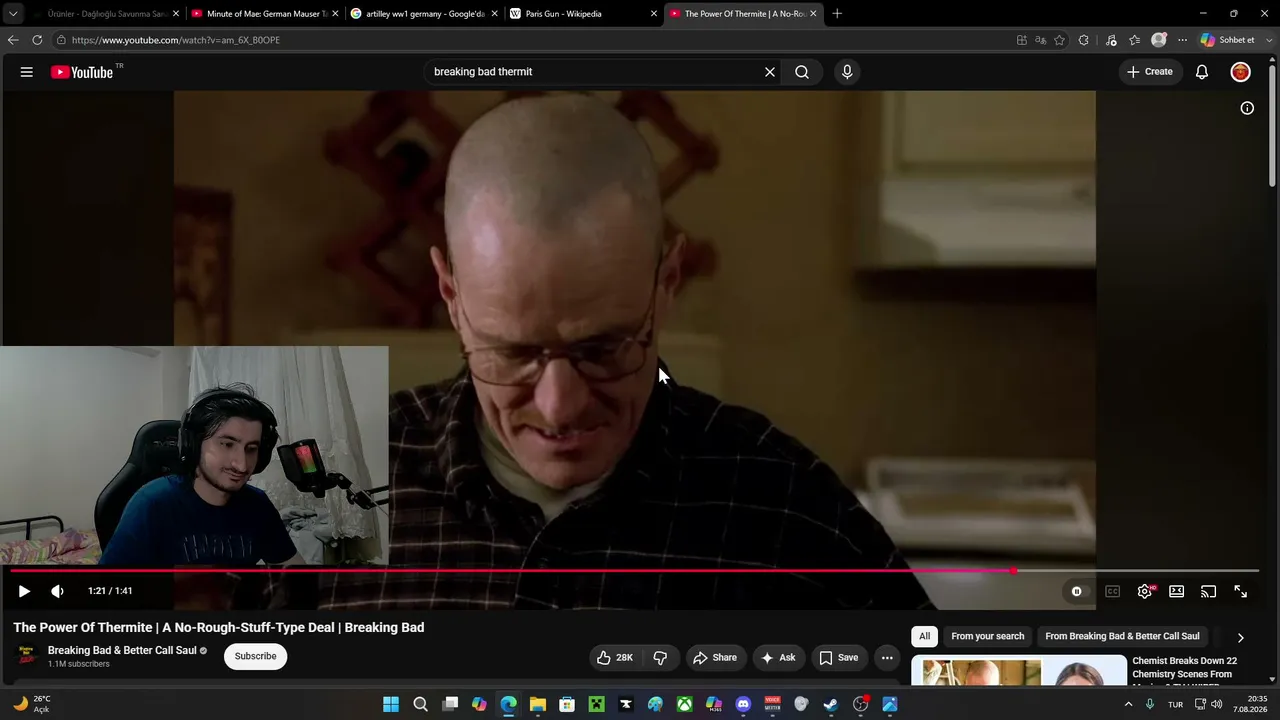Image resolution: width=1280 pixels, height=720 pixels.
Task: Open the Microsoft Store from the taskbar
Action: (x=567, y=704)
